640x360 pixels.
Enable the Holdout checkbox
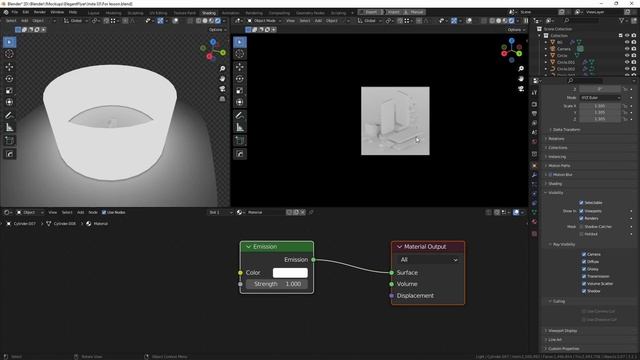581,234
